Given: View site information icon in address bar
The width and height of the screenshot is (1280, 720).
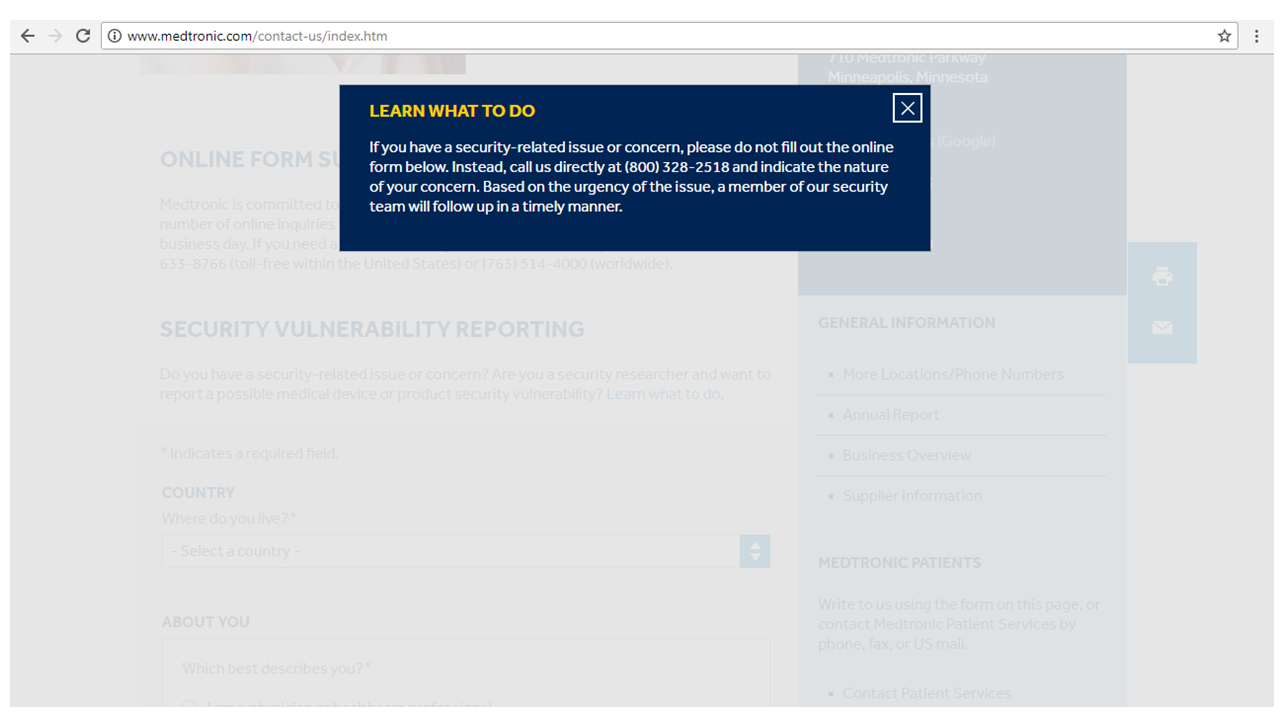Looking at the screenshot, I should click(114, 36).
